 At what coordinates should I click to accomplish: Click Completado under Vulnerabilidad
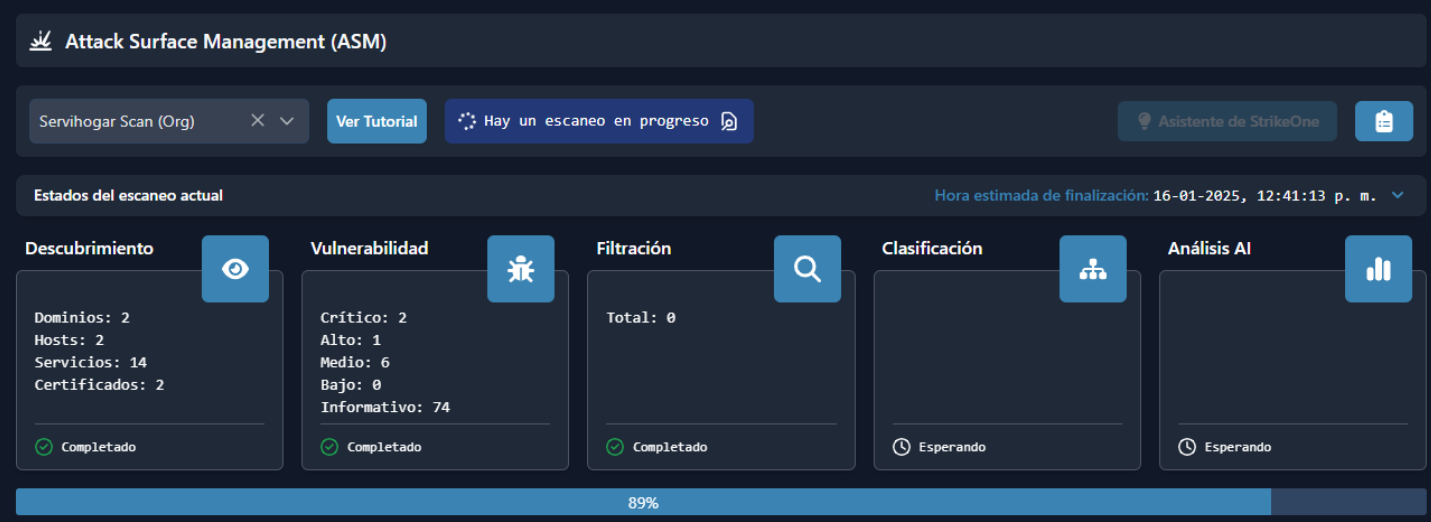[384, 447]
